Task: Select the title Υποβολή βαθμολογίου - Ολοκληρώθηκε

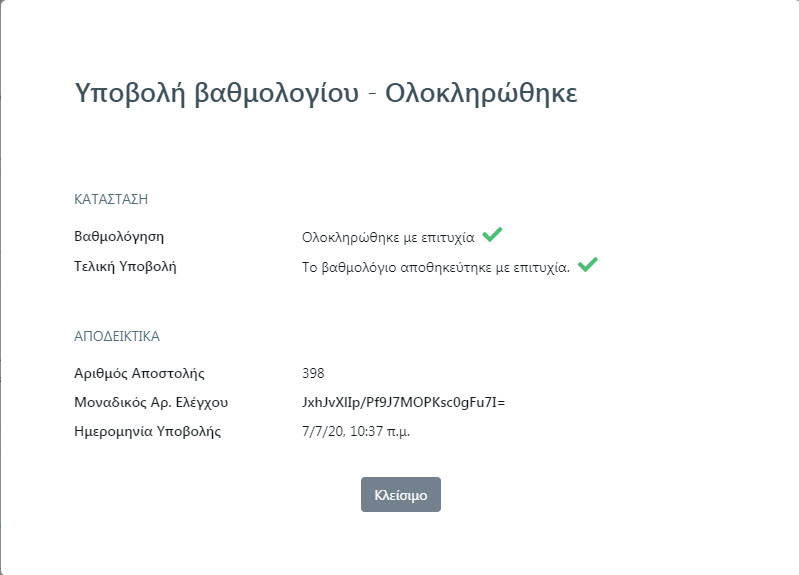Action: point(326,94)
